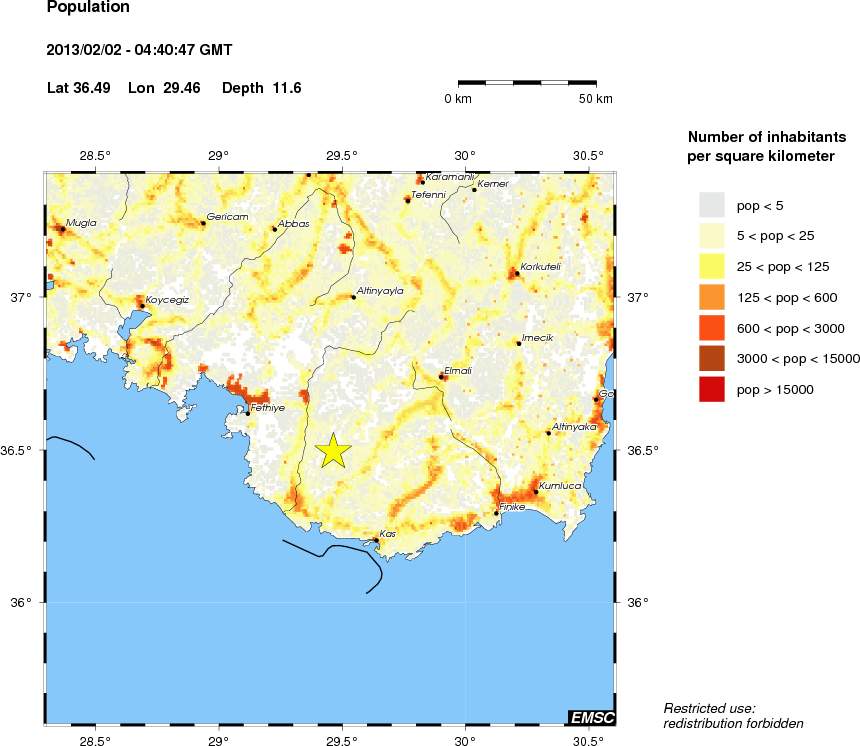Image resolution: width=860 pixels, height=746 pixels.
Task: Select the '125 < pop < 600' orange swatch
Action: tap(711, 297)
